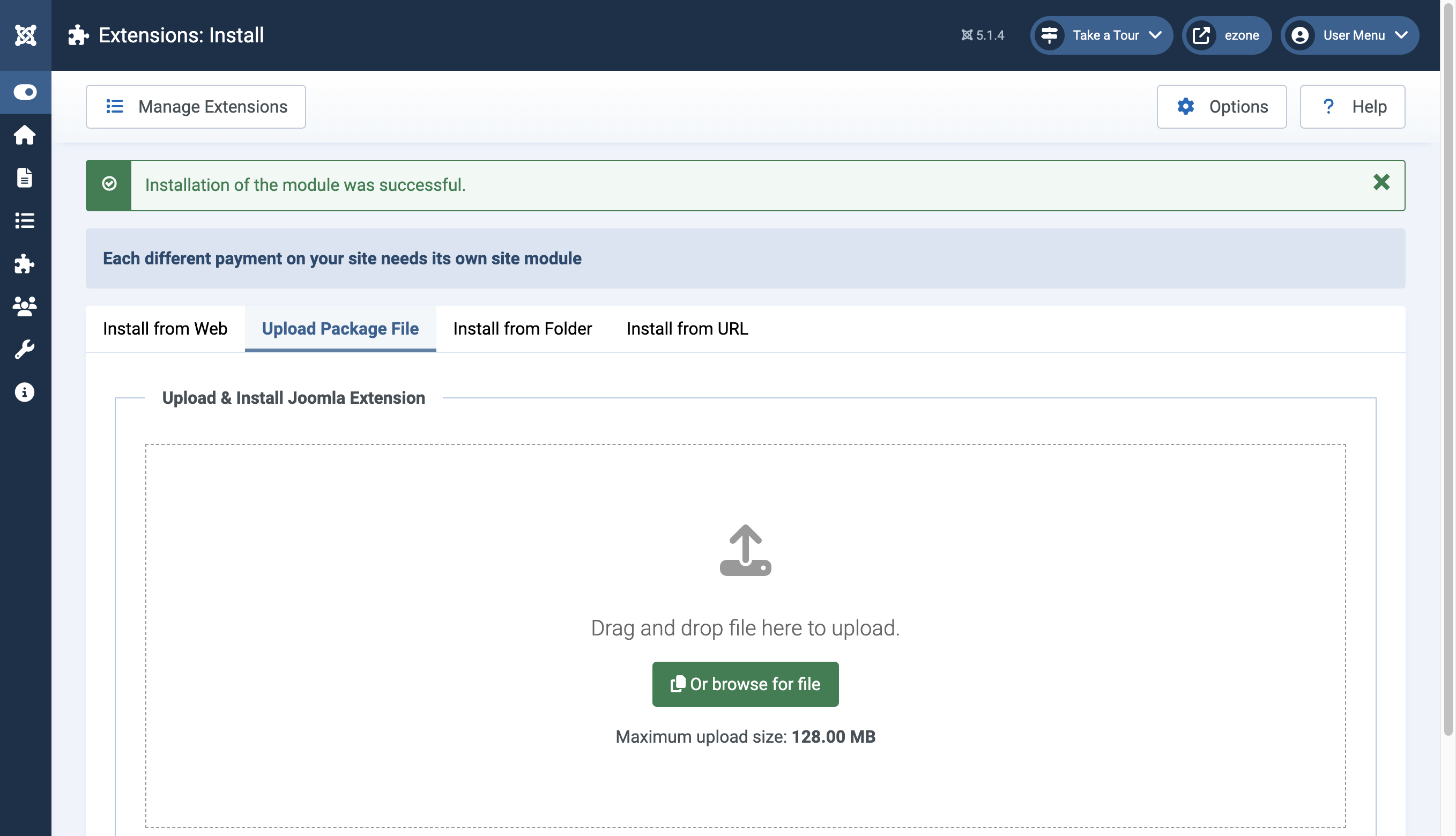Viewport: 1456px width, 836px height.
Task: Open the System wrench icon
Action: pyautogui.click(x=25, y=349)
